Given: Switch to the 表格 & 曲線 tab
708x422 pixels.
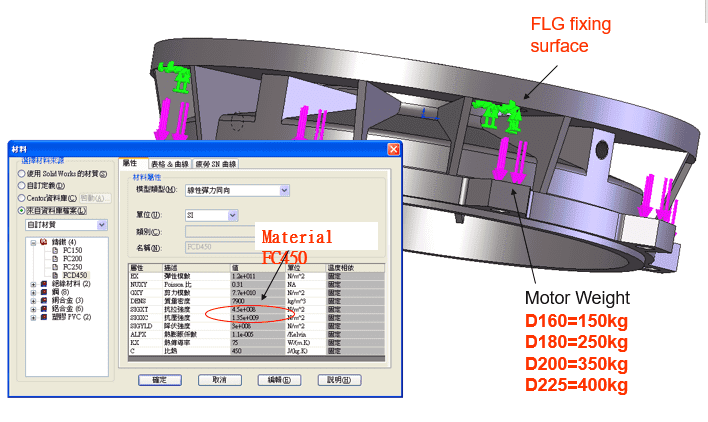Looking at the screenshot, I should click(x=171, y=163).
